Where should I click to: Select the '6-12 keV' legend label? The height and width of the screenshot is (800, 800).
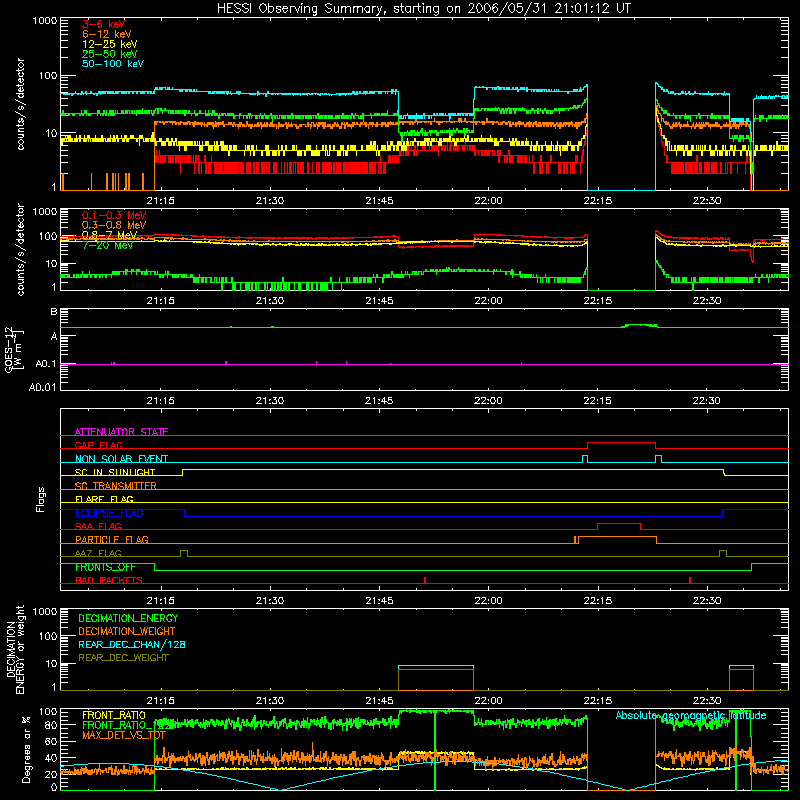tap(107, 34)
